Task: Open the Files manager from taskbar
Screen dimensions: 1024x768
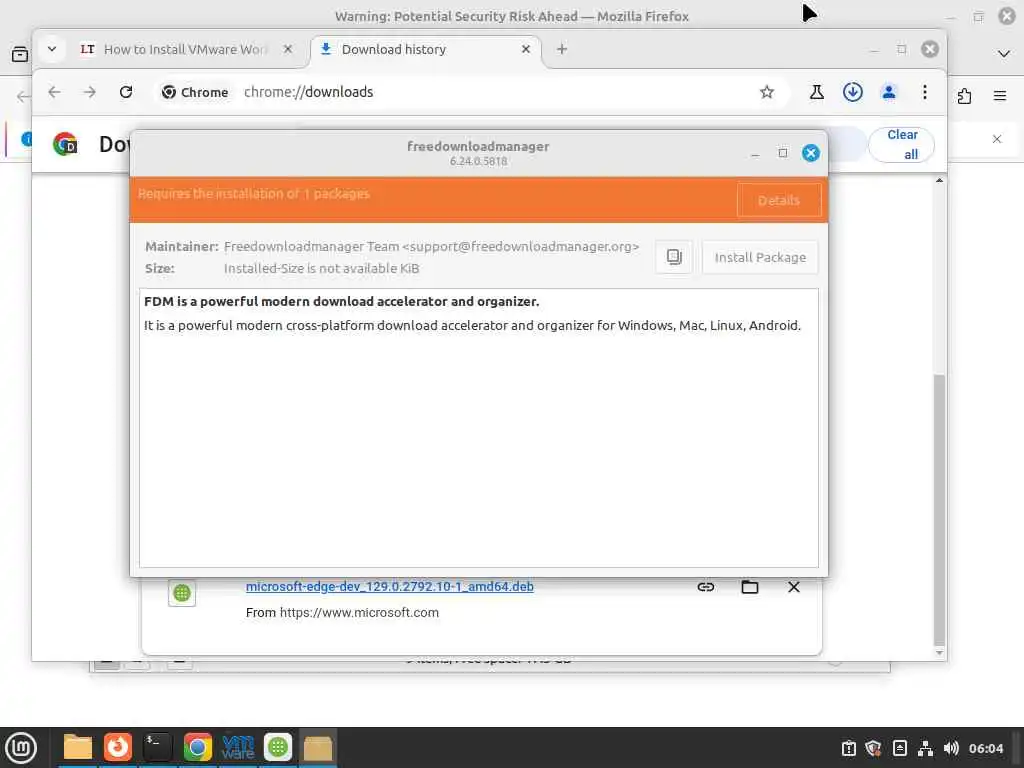Action: (78, 748)
